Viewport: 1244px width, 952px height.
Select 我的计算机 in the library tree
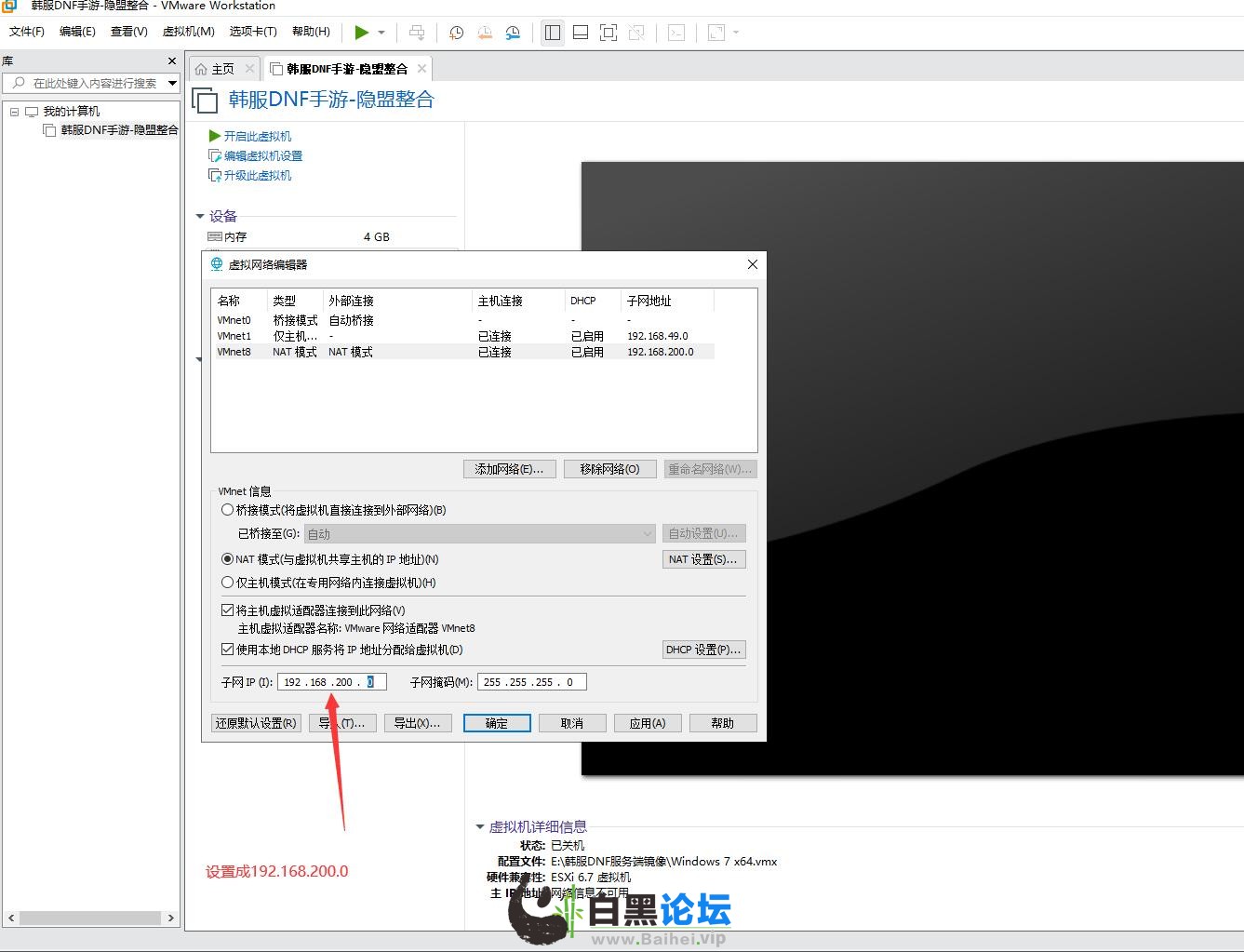click(x=71, y=112)
